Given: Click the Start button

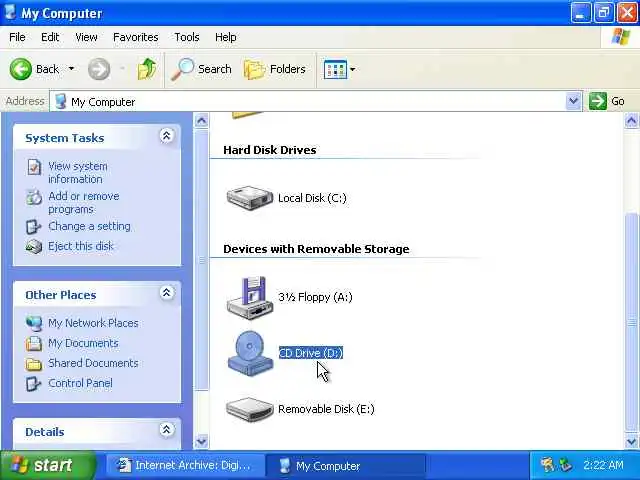Looking at the screenshot, I should click(48, 465).
